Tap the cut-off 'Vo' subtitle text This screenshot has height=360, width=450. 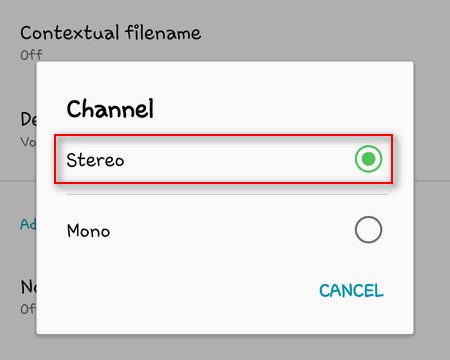click(x=28, y=142)
